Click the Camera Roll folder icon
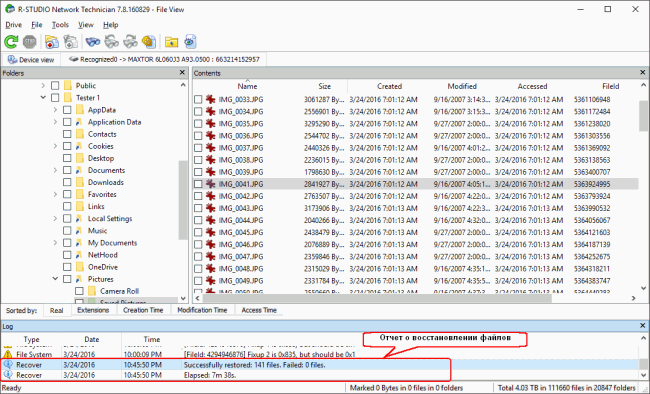This screenshot has width=650, height=394. pyautogui.click(x=92, y=291)
